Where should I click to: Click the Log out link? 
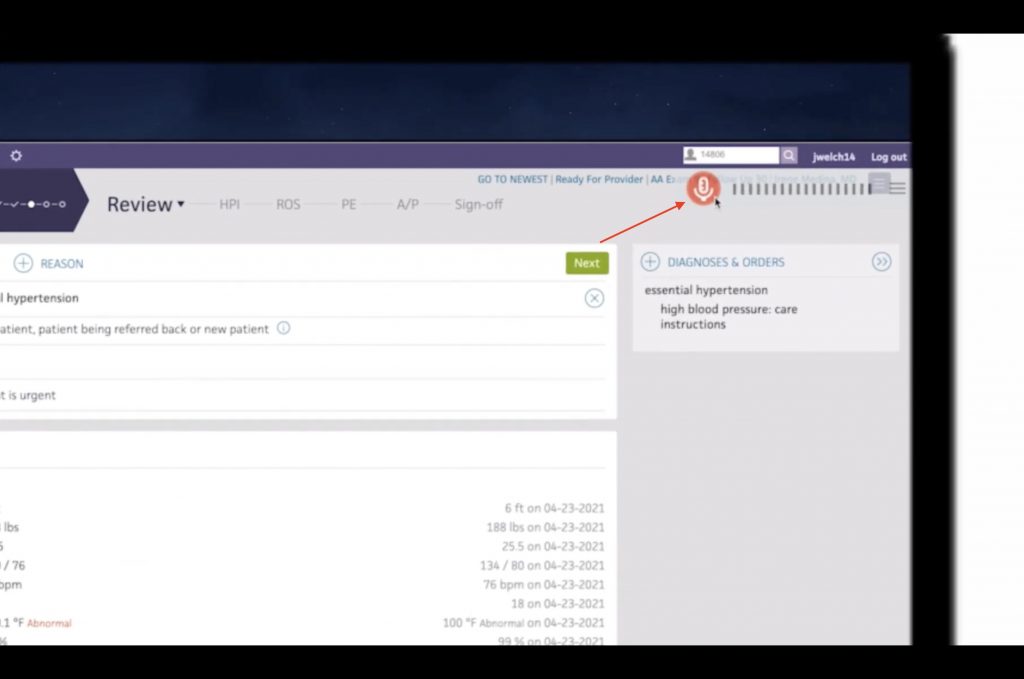888,157
